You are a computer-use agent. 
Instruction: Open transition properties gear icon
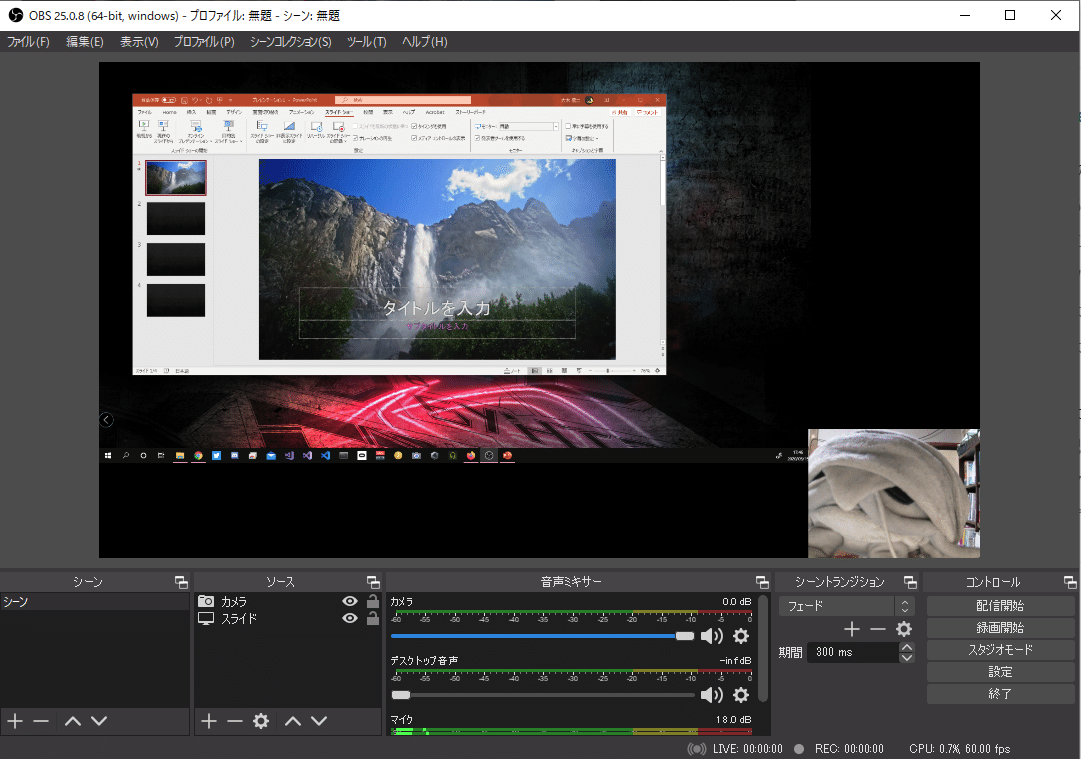pyautogui.click(x=904, y=629)
